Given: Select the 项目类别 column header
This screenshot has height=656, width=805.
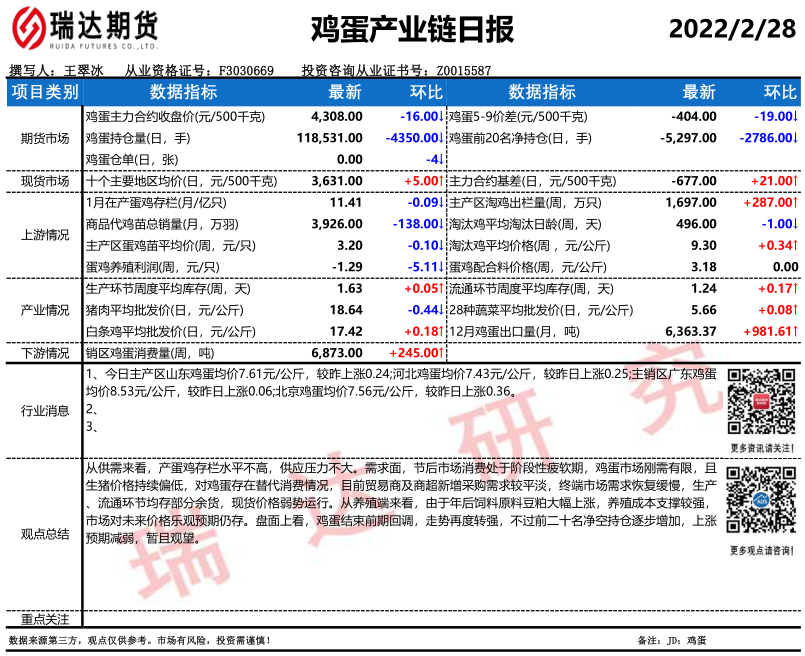Looking at the screenshot, I should coord(44,92).
